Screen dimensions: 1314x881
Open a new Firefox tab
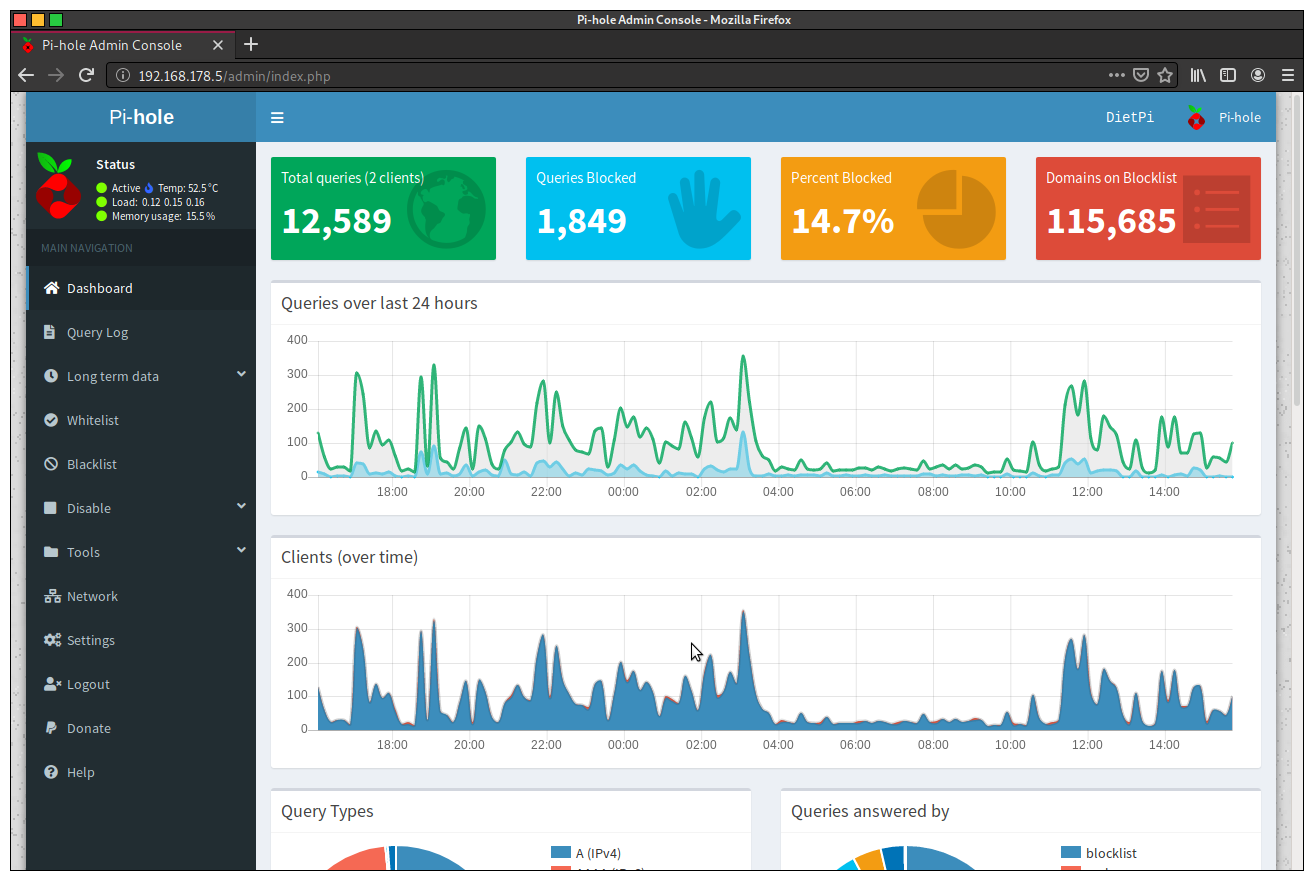coord(251,44)
